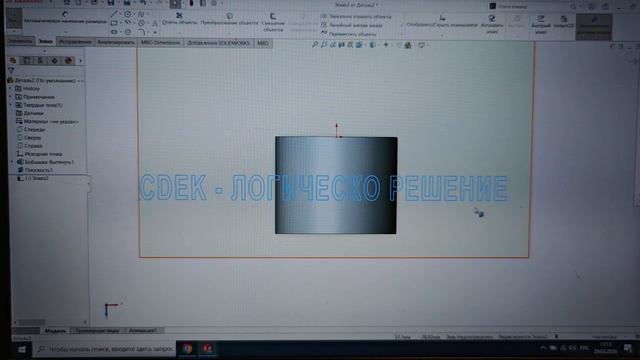The height and width of the screenshot is (360, 640).
Task: Switch to the Добавления SOLIDWORKS tab
Action: (218, 43)
